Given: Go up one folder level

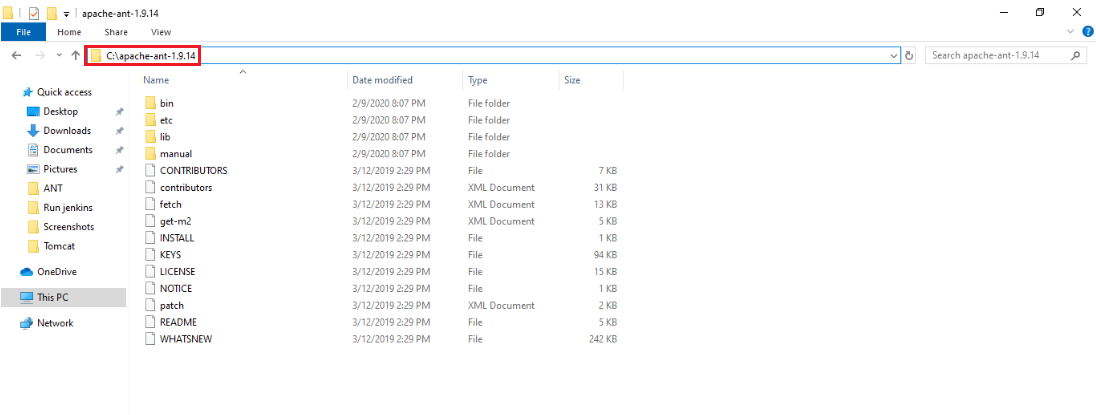Looking at the screenshot, I should pos(75,56).
